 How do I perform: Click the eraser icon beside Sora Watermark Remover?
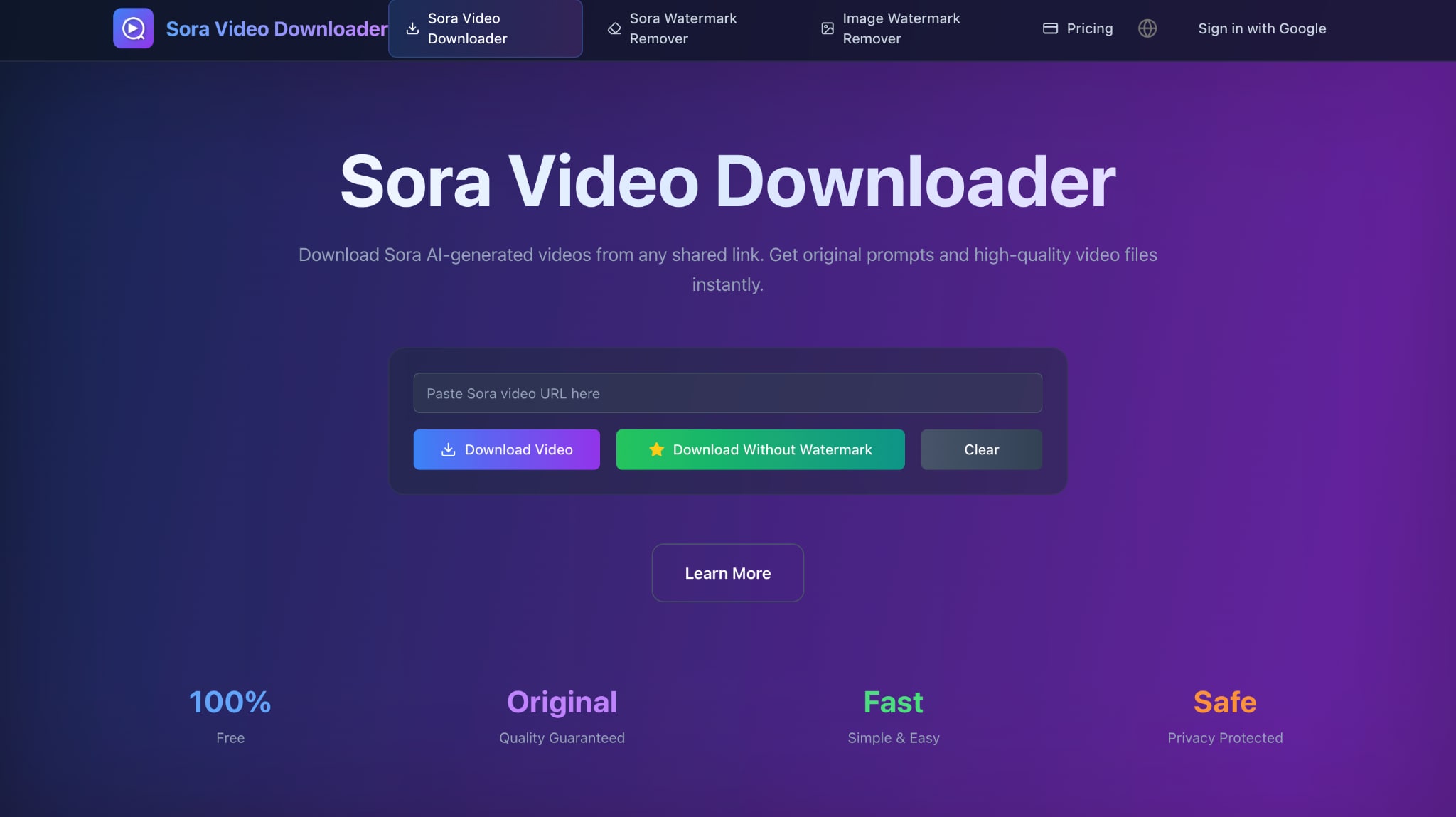pos(613,28)
